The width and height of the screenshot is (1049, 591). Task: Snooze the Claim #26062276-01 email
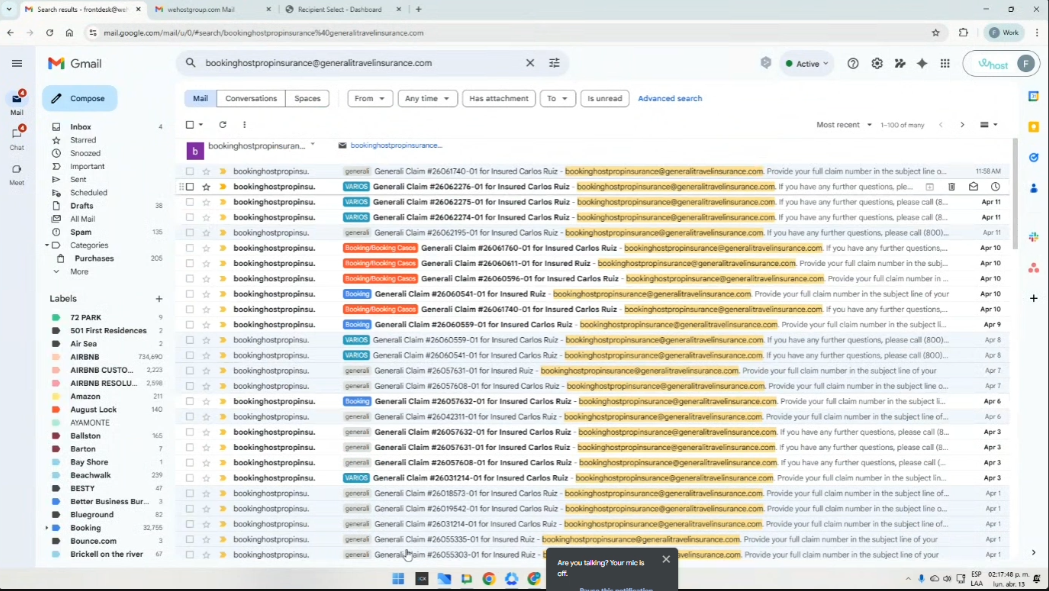pyautogui.click(x=995, y=187)
